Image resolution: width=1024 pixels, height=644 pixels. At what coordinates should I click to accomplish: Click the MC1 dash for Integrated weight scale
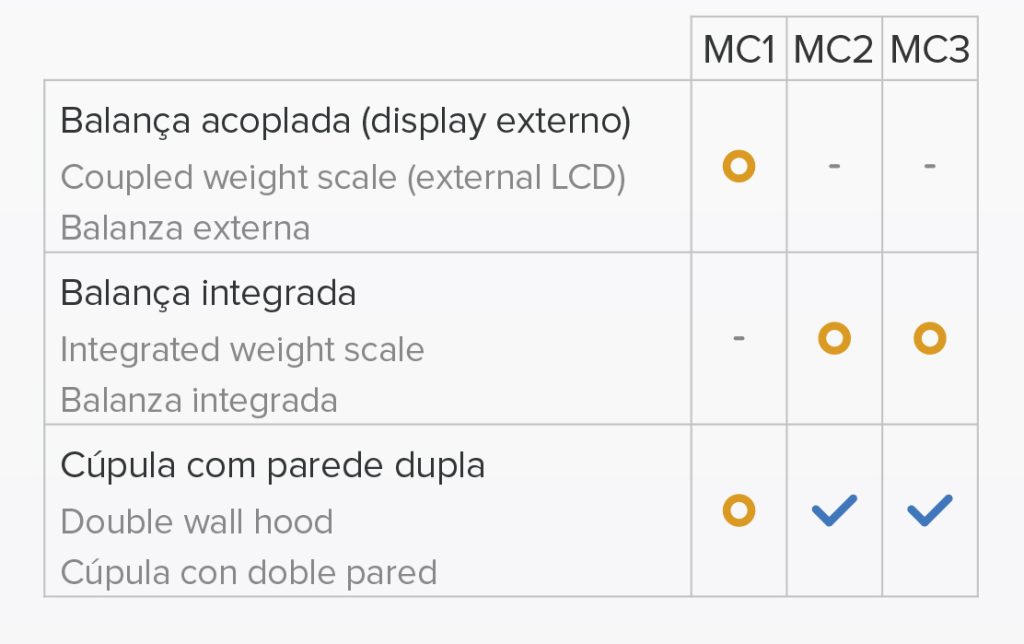coord(739,338)
